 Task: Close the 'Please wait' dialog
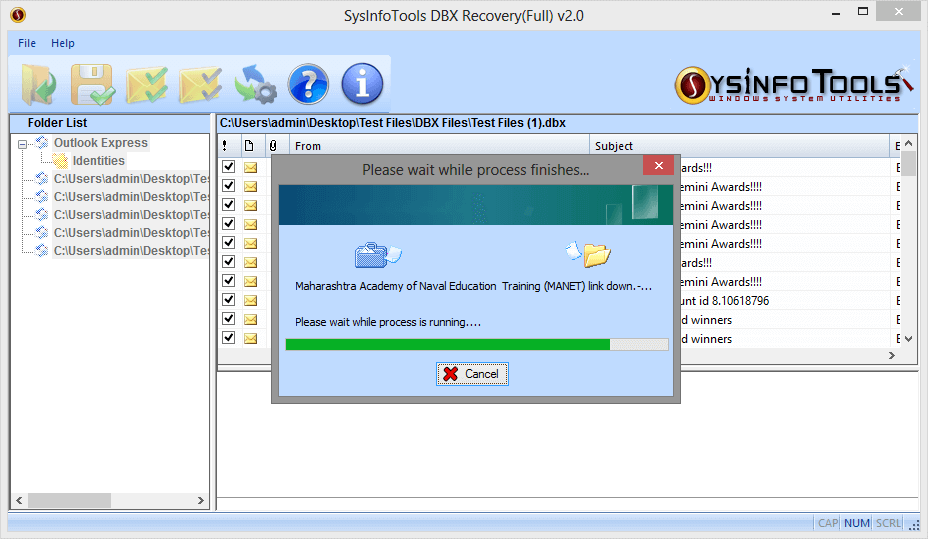point(659,166)
